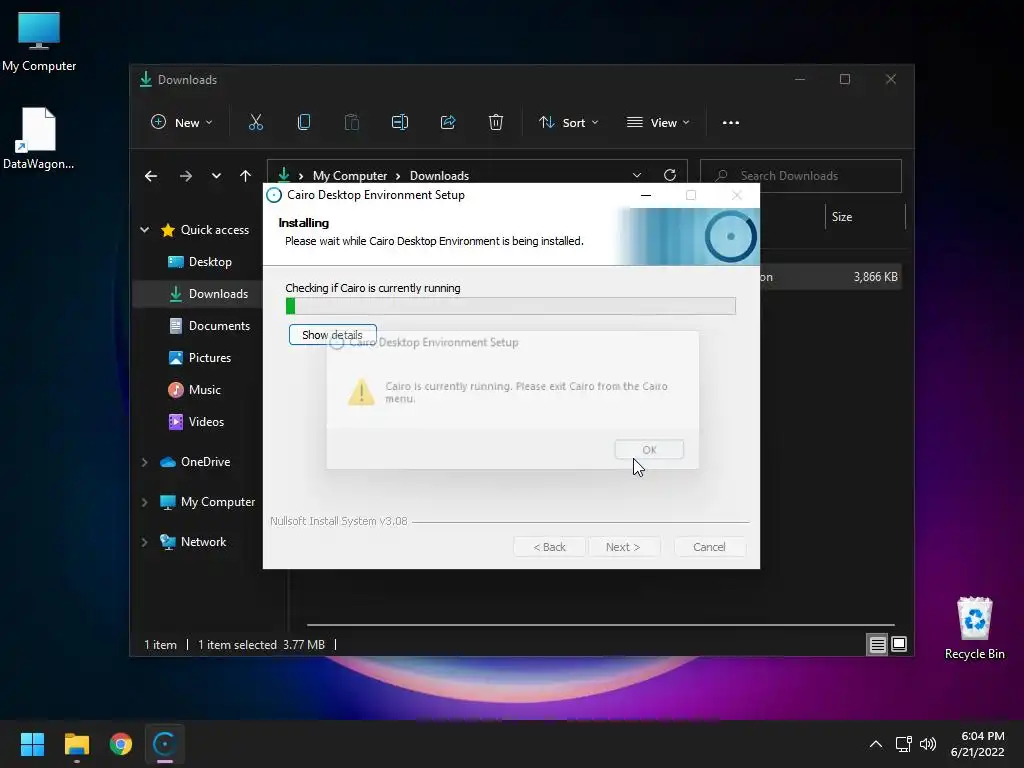Viewport: 1024px width, 768px height.
Task: Switch to details view layout icon
Action: click(x=877, y=645)
